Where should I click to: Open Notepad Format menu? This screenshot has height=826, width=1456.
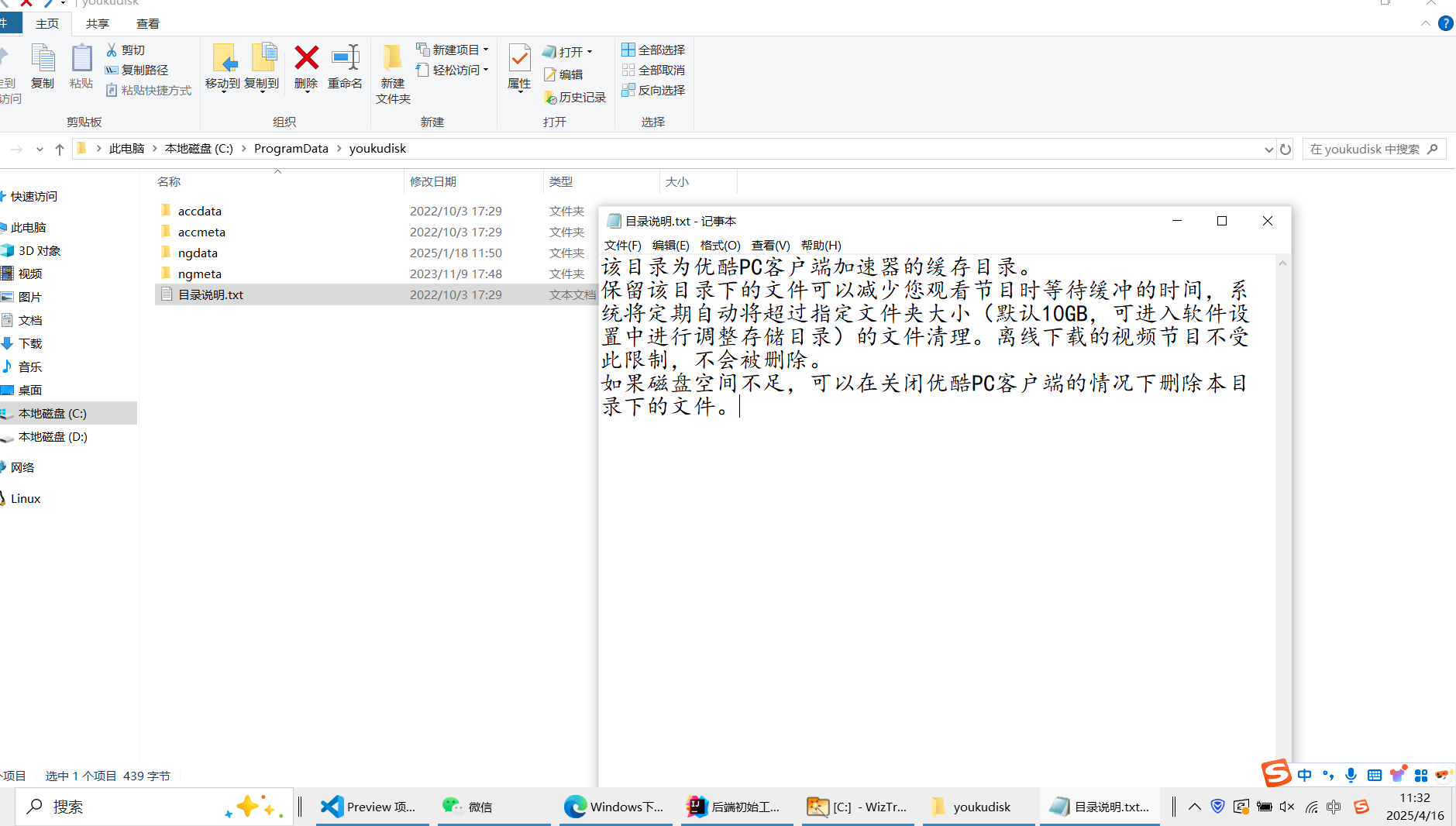pos(720,245)
